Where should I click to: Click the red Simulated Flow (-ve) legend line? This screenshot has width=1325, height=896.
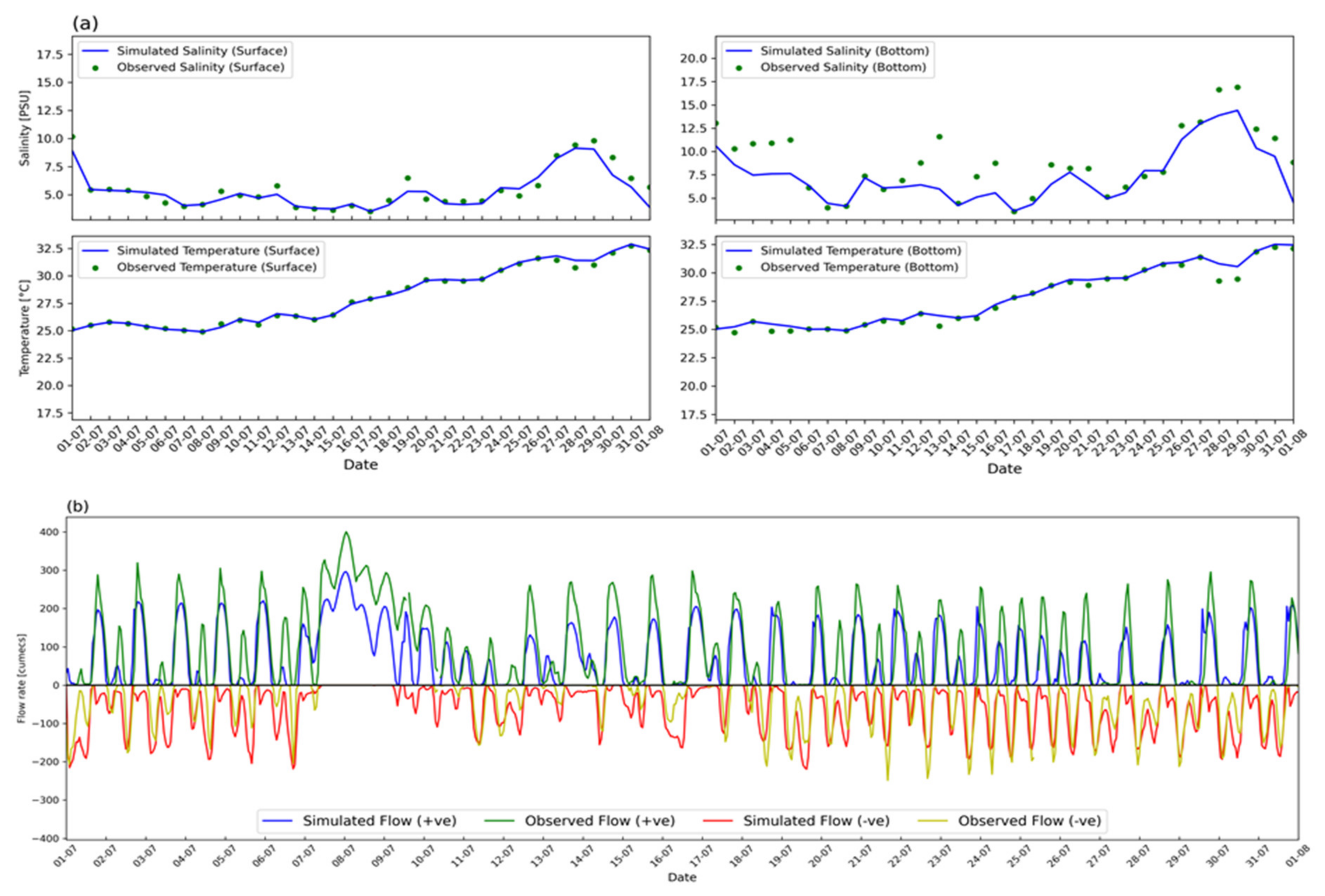tap(717, 821)
